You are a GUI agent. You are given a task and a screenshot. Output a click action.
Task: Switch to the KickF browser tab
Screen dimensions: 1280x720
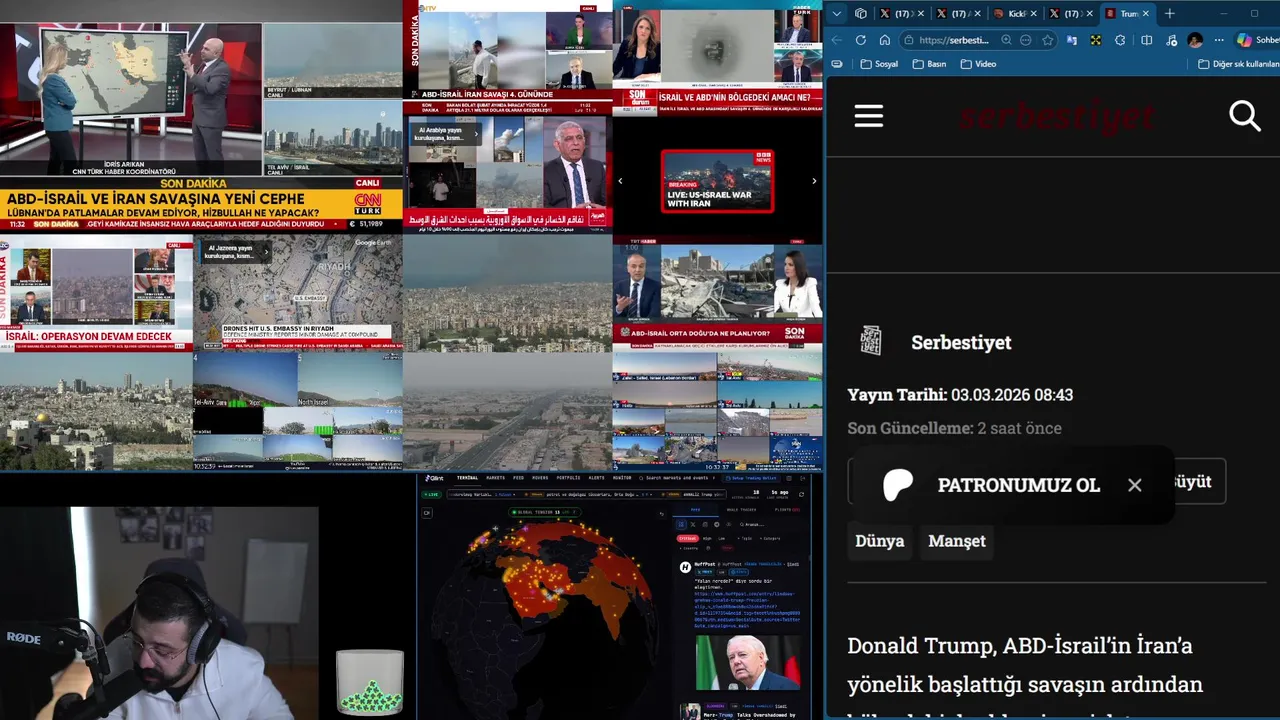[1017, 14]
